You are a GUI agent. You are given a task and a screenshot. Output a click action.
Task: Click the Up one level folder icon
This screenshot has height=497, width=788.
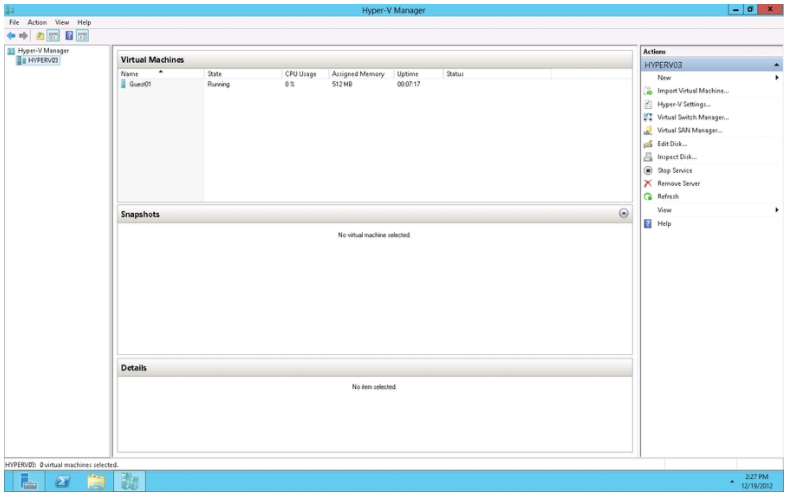(40, 36)
